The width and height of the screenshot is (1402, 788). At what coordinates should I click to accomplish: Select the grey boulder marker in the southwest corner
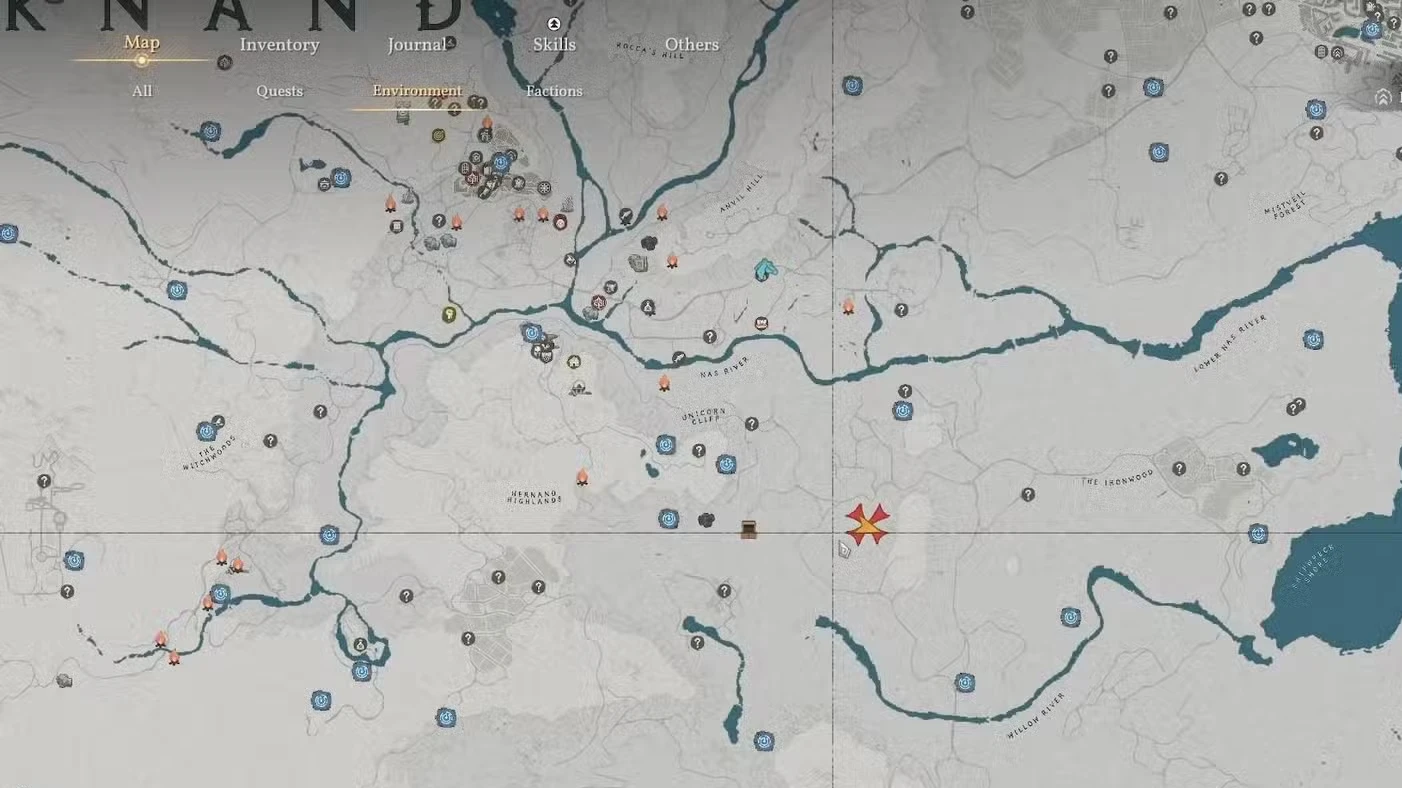coord(64,680)
